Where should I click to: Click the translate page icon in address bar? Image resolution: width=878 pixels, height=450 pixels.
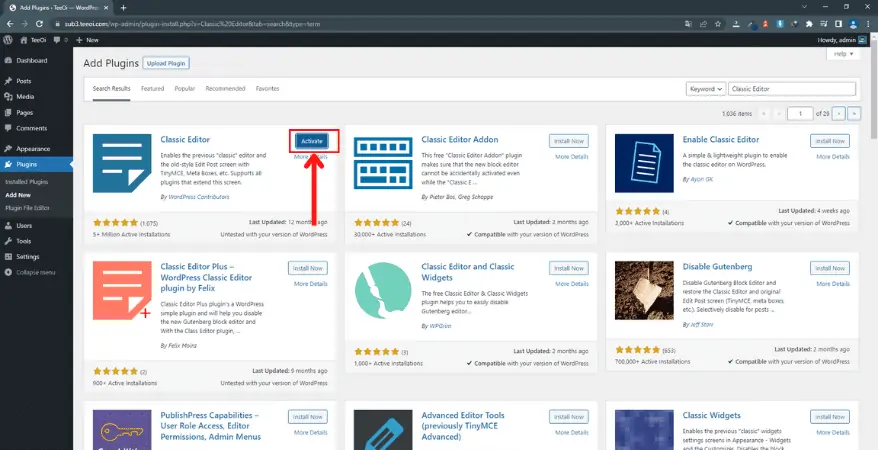(x=689, y=24)
